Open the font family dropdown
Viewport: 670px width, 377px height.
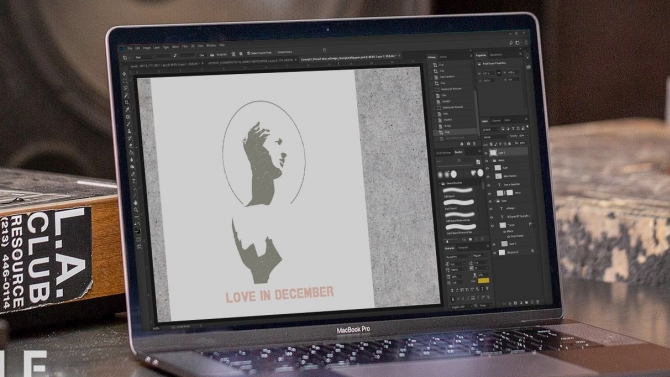pos(458,257)
